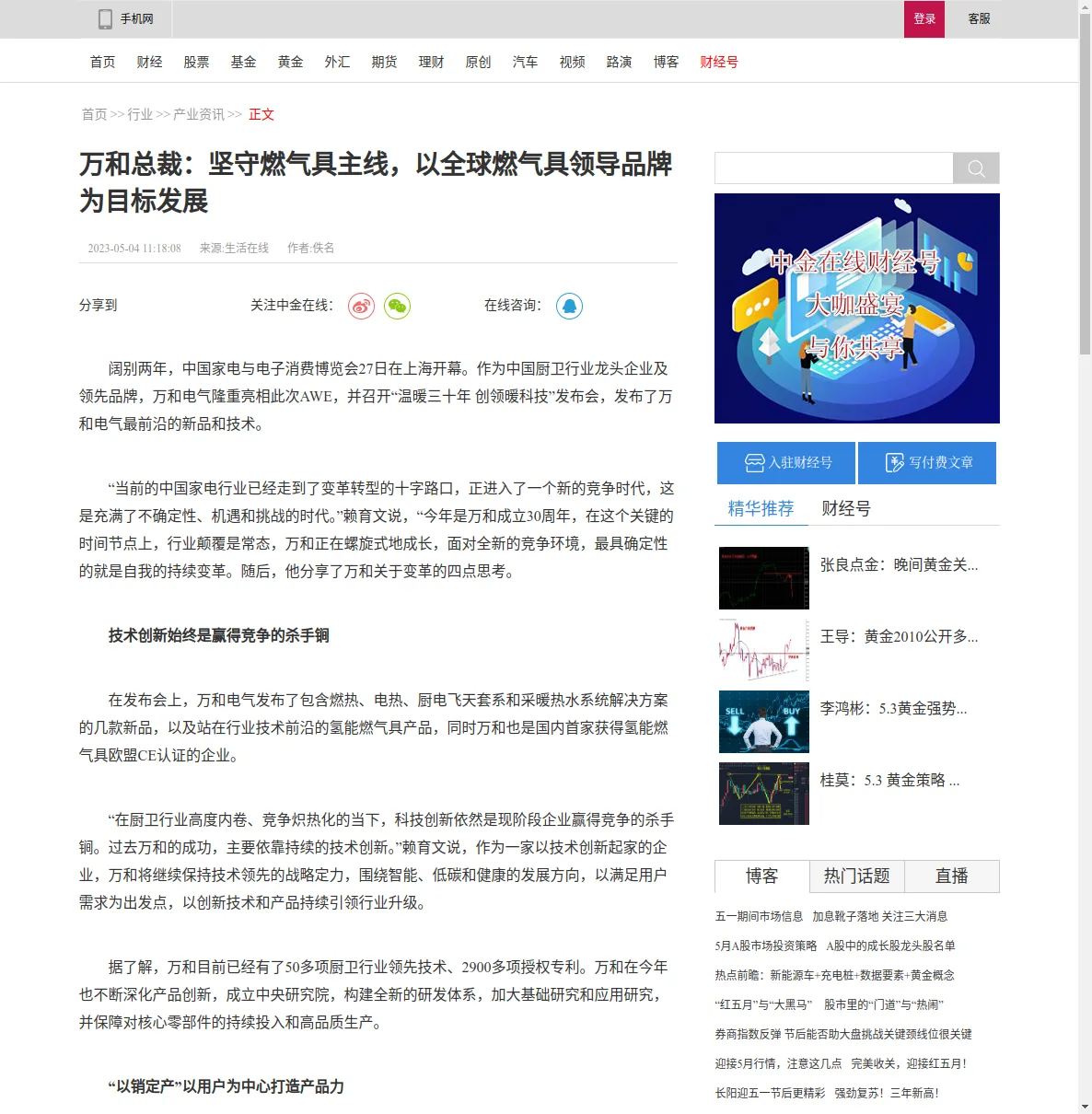Open blog link 五一期间市场信息
Screen dimensions: 1092x1114
click(x=760, y=916)
